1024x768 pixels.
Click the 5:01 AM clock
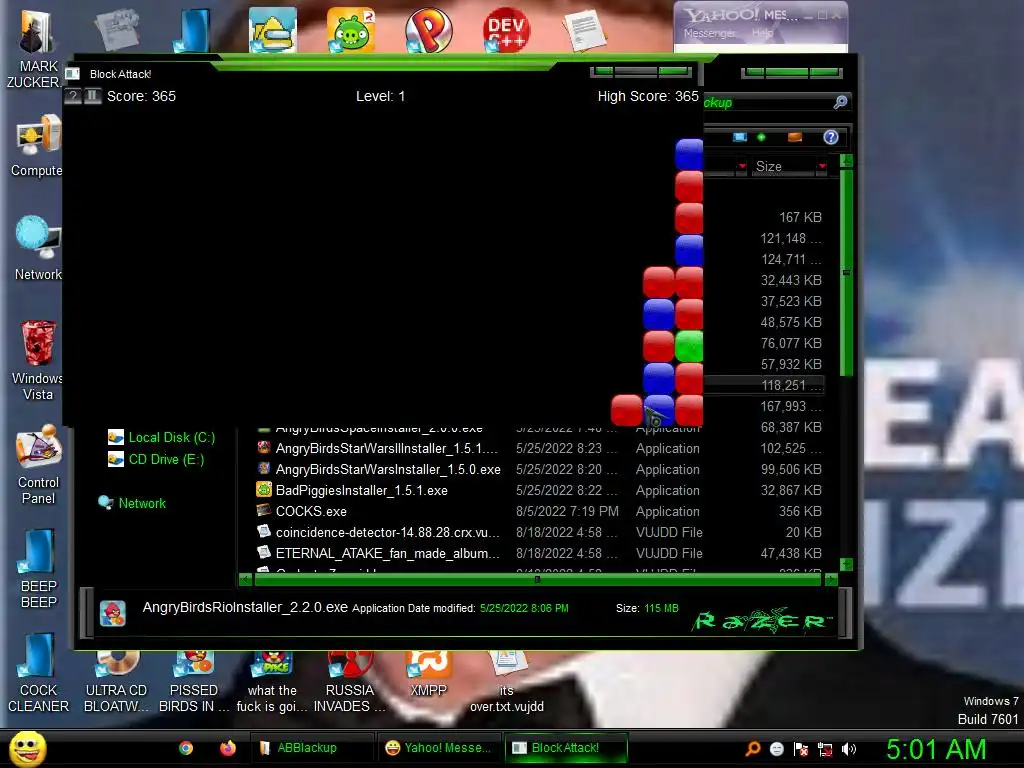pos(936,749)
